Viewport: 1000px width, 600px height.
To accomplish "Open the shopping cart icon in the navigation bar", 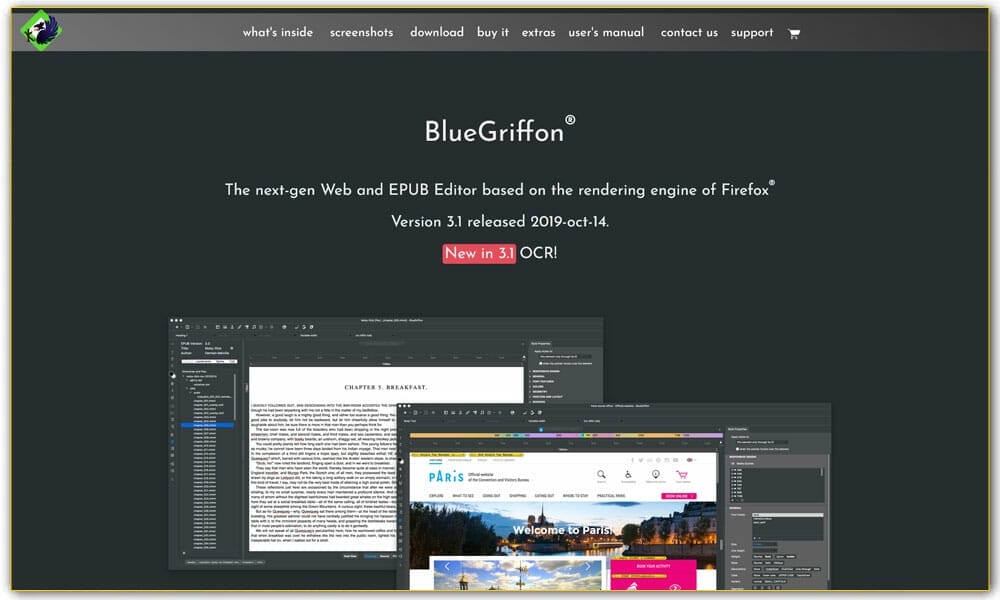I will (793, 34).
